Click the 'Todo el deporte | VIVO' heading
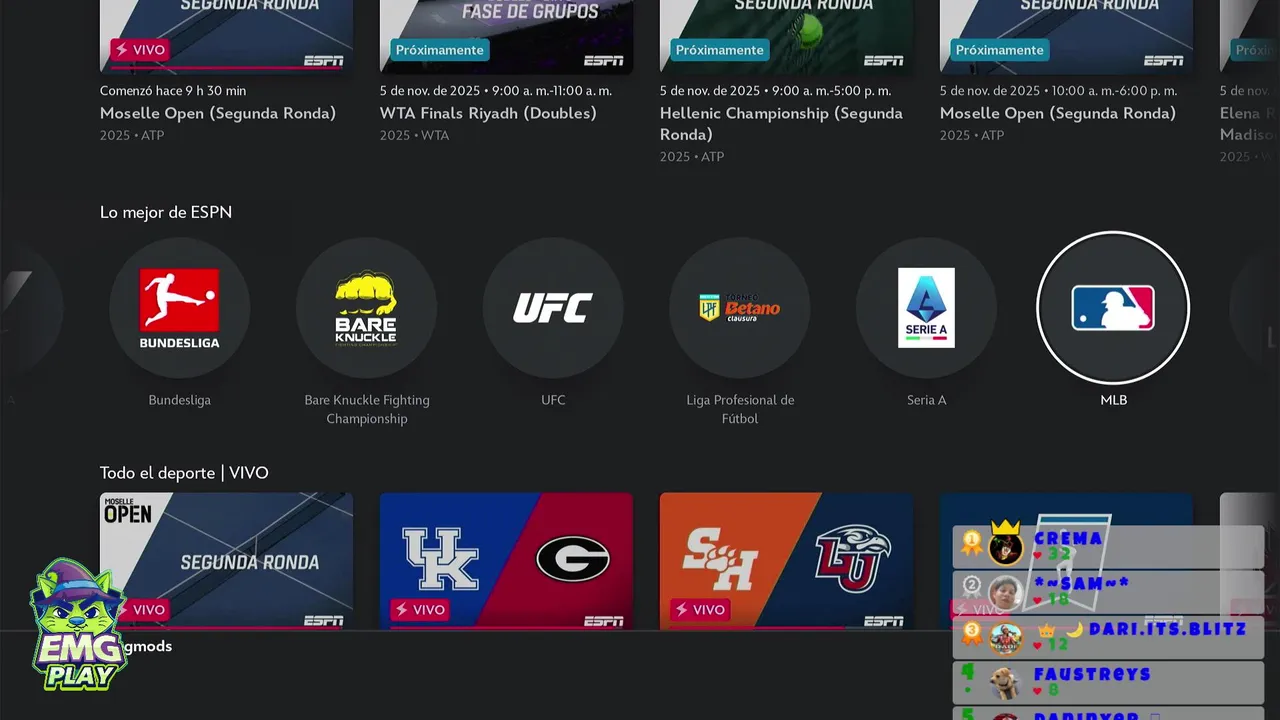The image size is (1280, 720). 184,473
